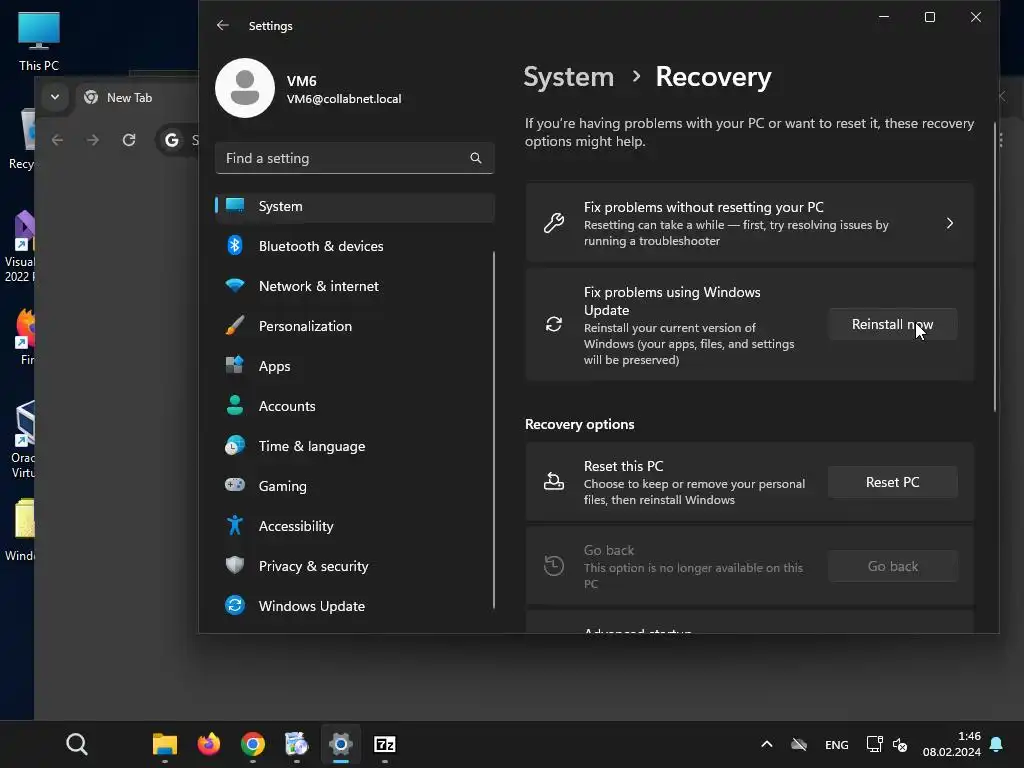This screenshot has height=768, width=1024.
Task: Open Privacy & security settings
Action: tap(355, 566)
